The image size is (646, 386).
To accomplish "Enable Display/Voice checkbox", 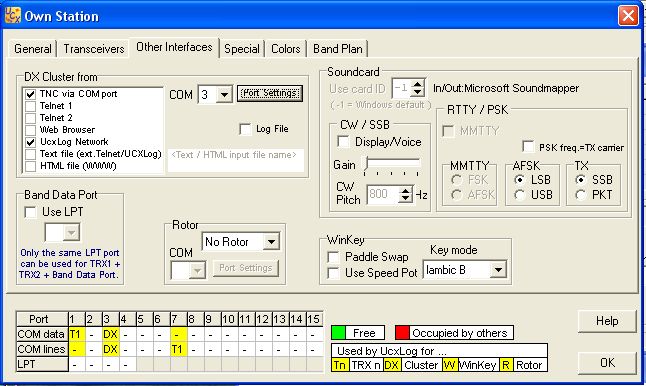I will point(343,142).
